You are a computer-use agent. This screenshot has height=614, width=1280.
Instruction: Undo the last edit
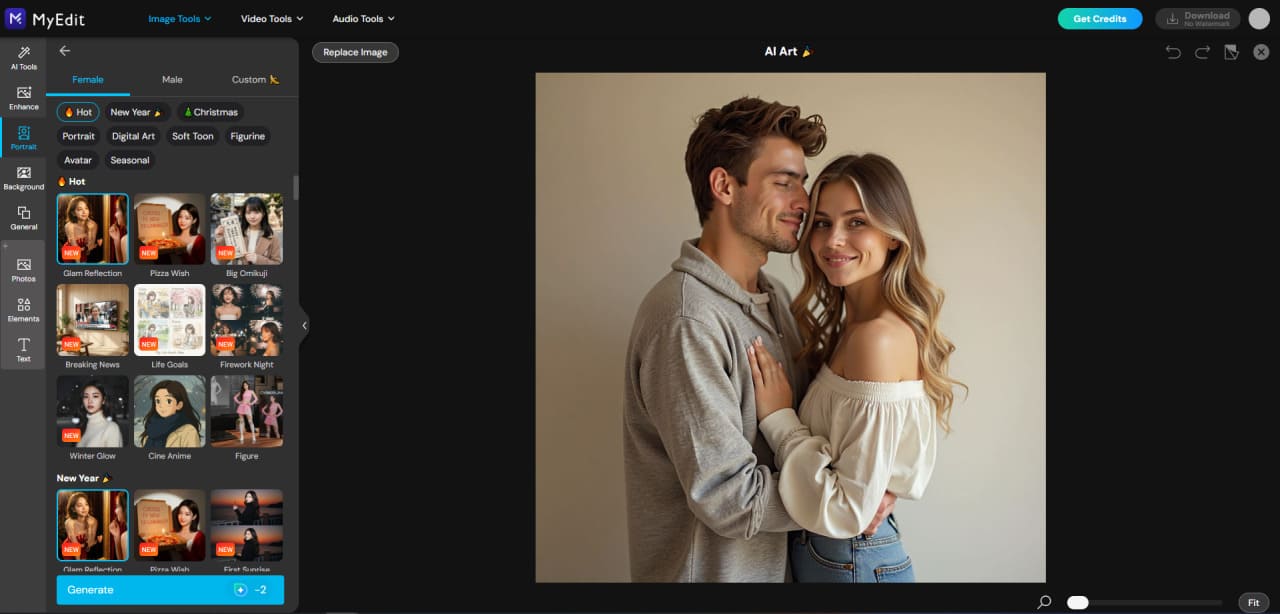tap(1172, 51)
